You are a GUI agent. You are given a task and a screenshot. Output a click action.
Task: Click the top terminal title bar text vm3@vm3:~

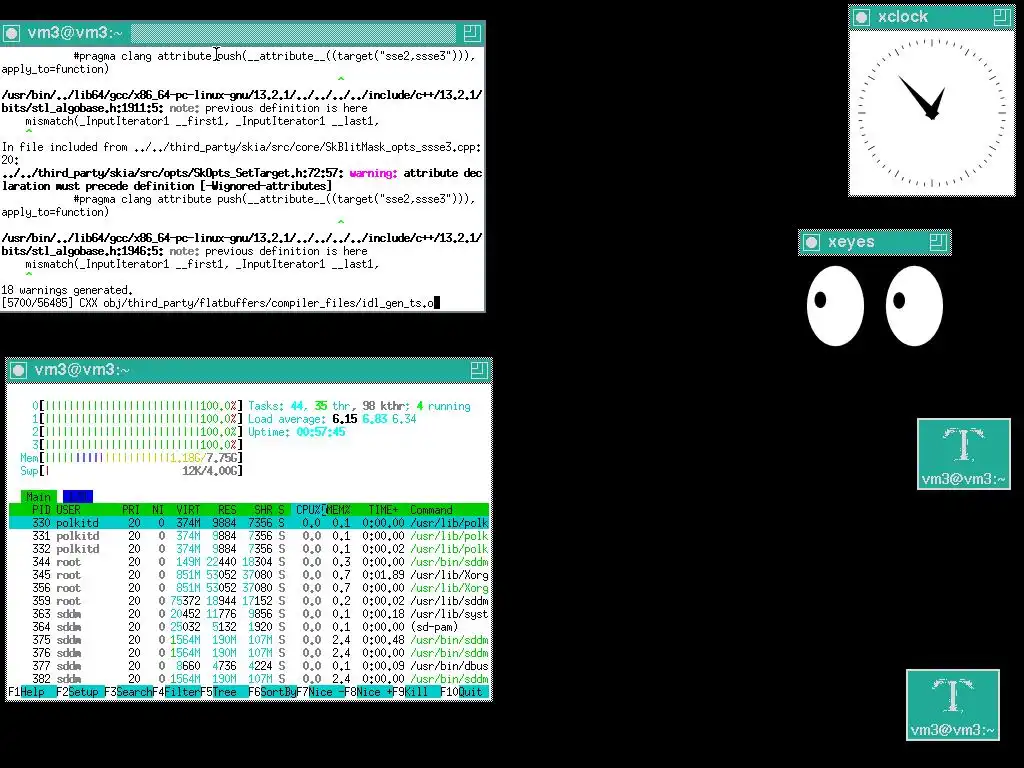pos(75,33)
